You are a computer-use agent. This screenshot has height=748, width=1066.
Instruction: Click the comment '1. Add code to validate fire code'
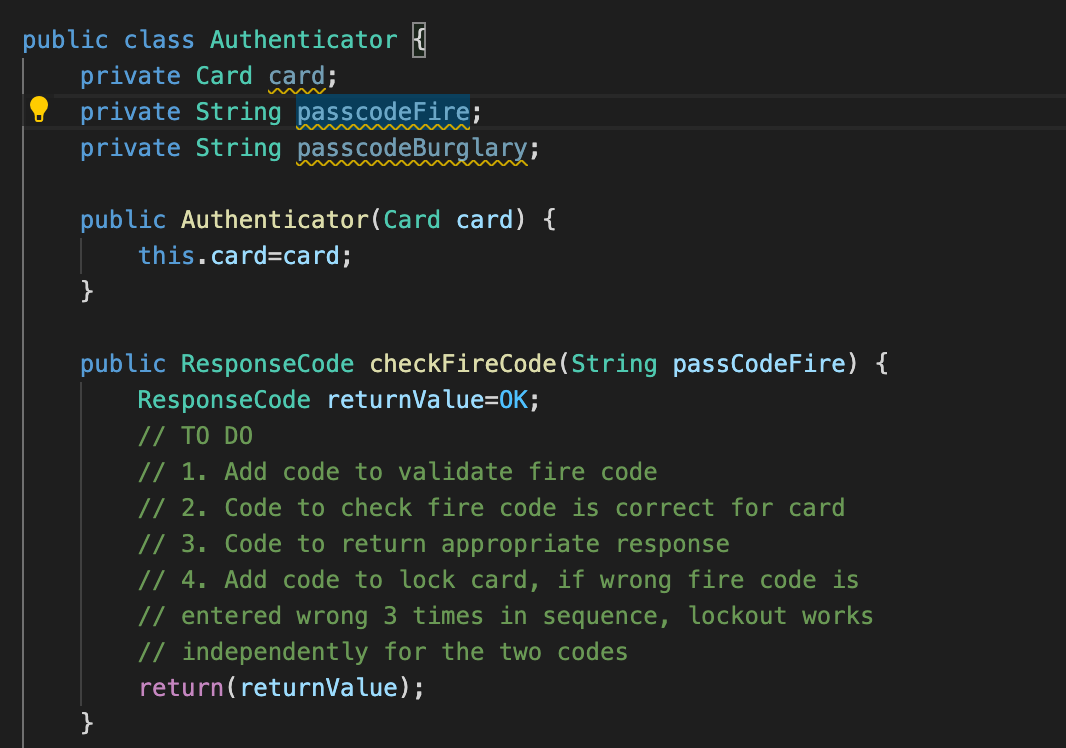(x=398, y=472)
